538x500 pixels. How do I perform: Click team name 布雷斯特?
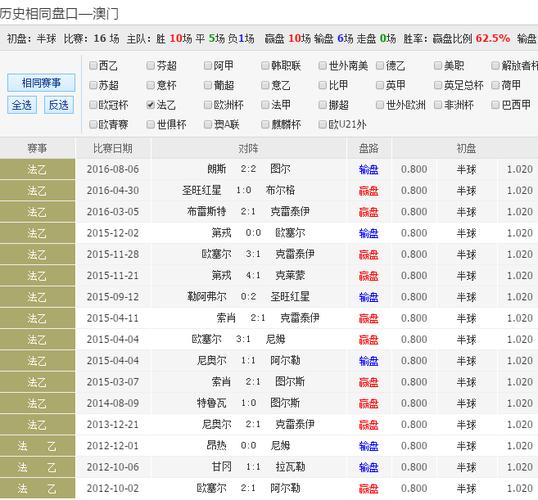207,211
